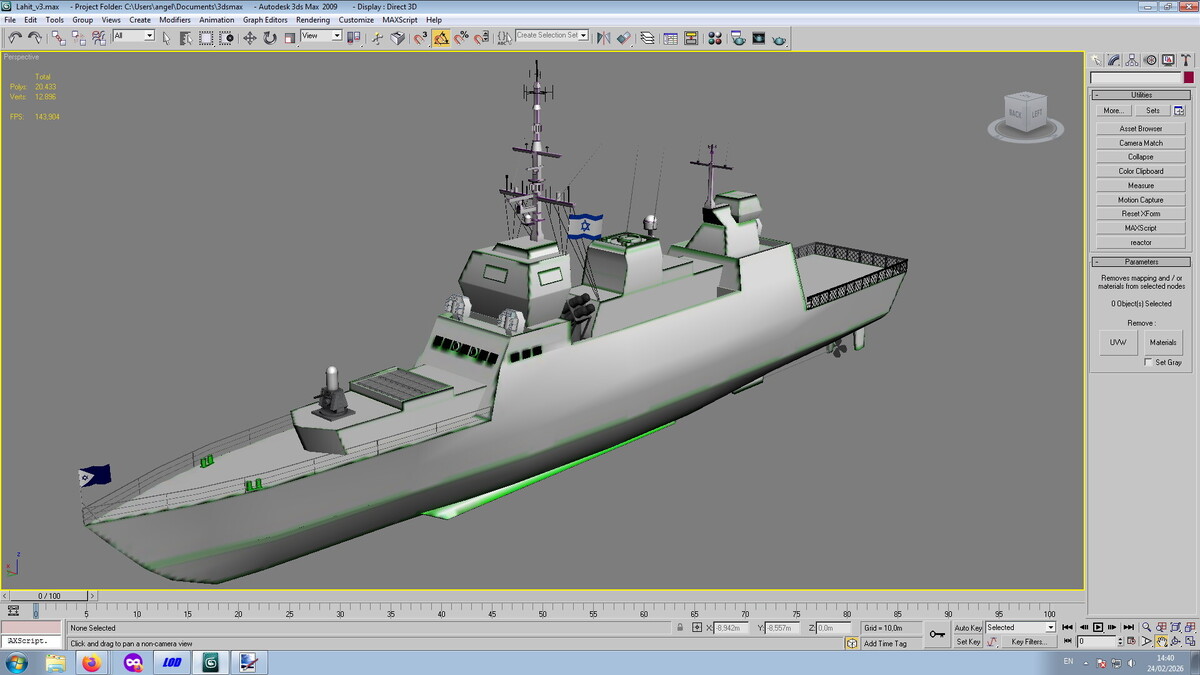Screen dimensions: 1200x675
Task: Click the Undo arrow icon
Action: coord(15,38)
